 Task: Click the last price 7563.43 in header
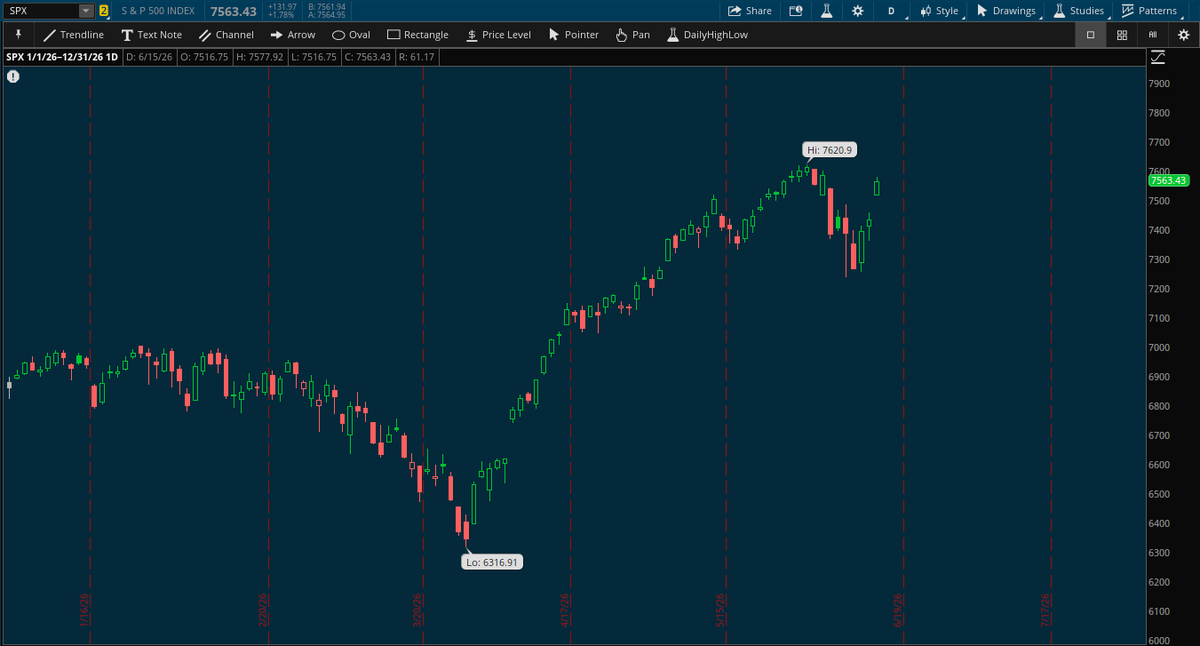pyautogui.click(x=234, y=11)
